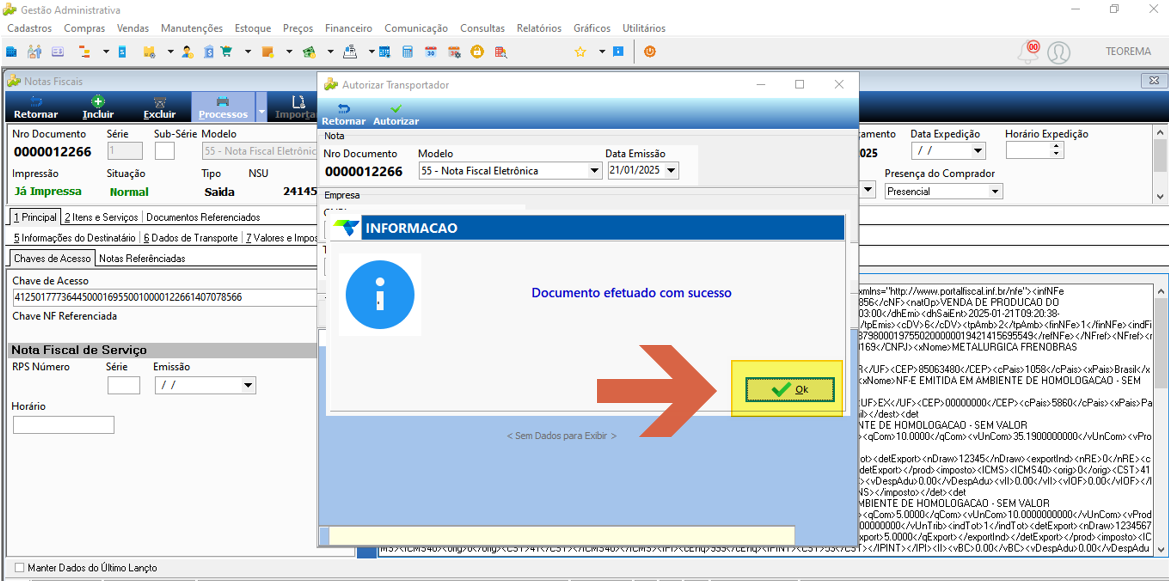Open the Financeiro menu

coord(348,28)
